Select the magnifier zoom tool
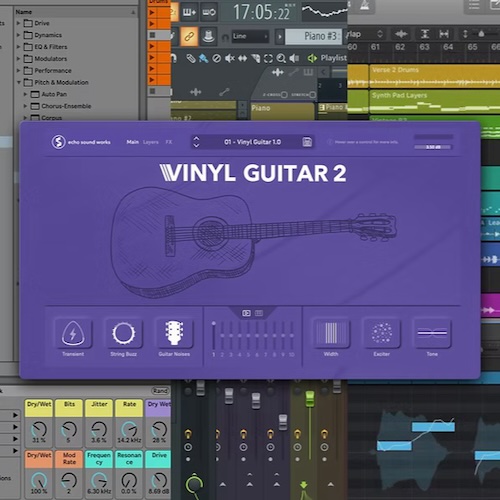 coord(281,59)
